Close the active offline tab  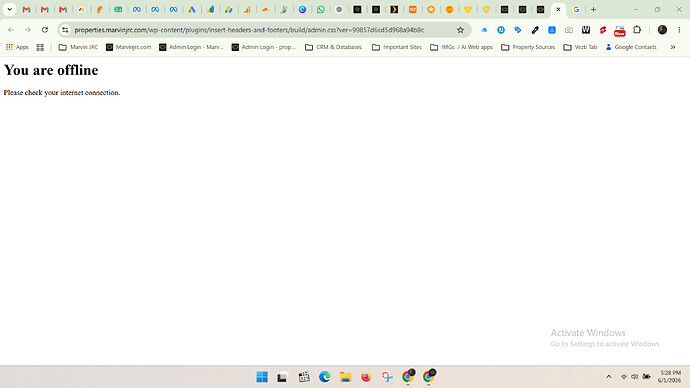pos(558,9)
